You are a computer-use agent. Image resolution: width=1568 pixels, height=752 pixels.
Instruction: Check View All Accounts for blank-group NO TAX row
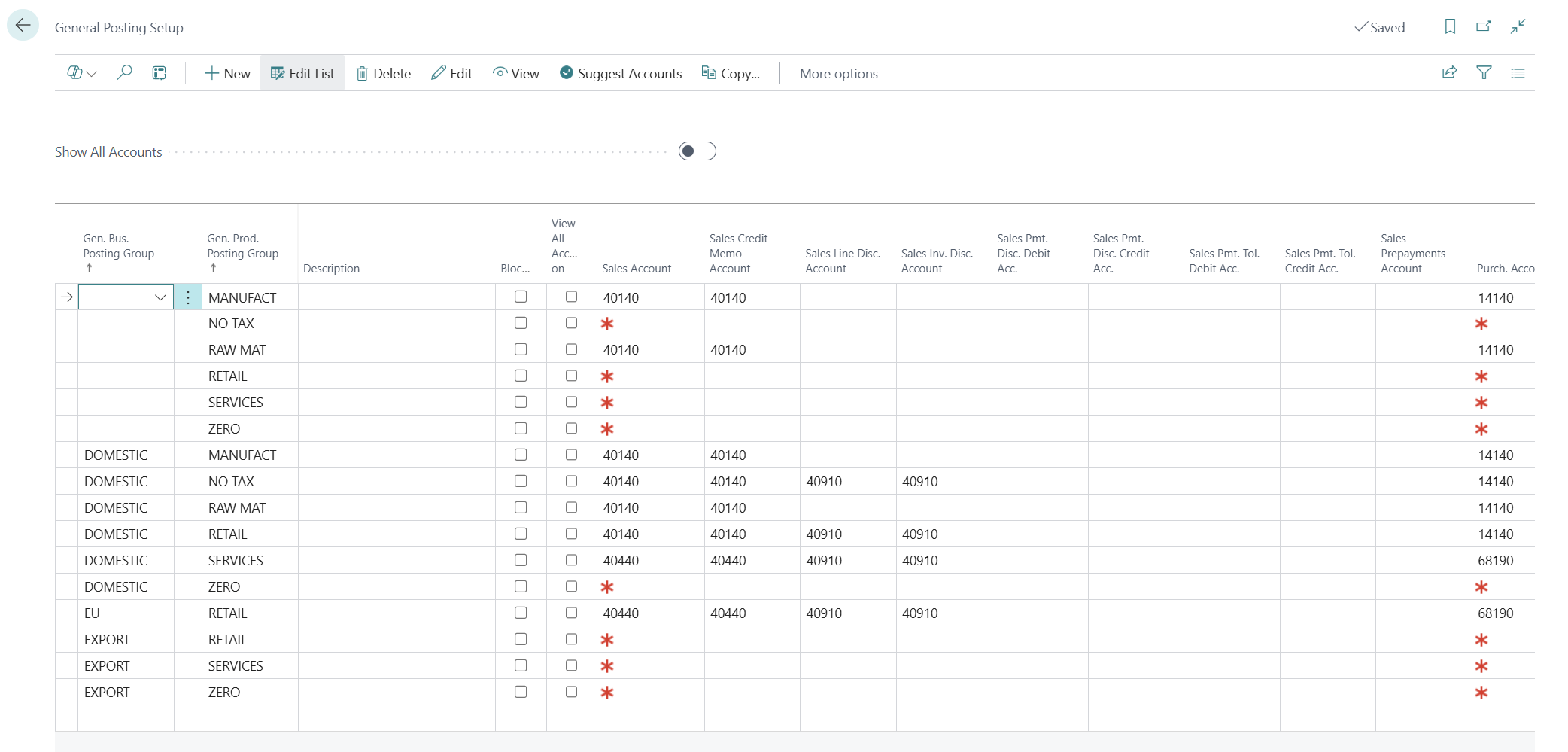click(572, 323)
